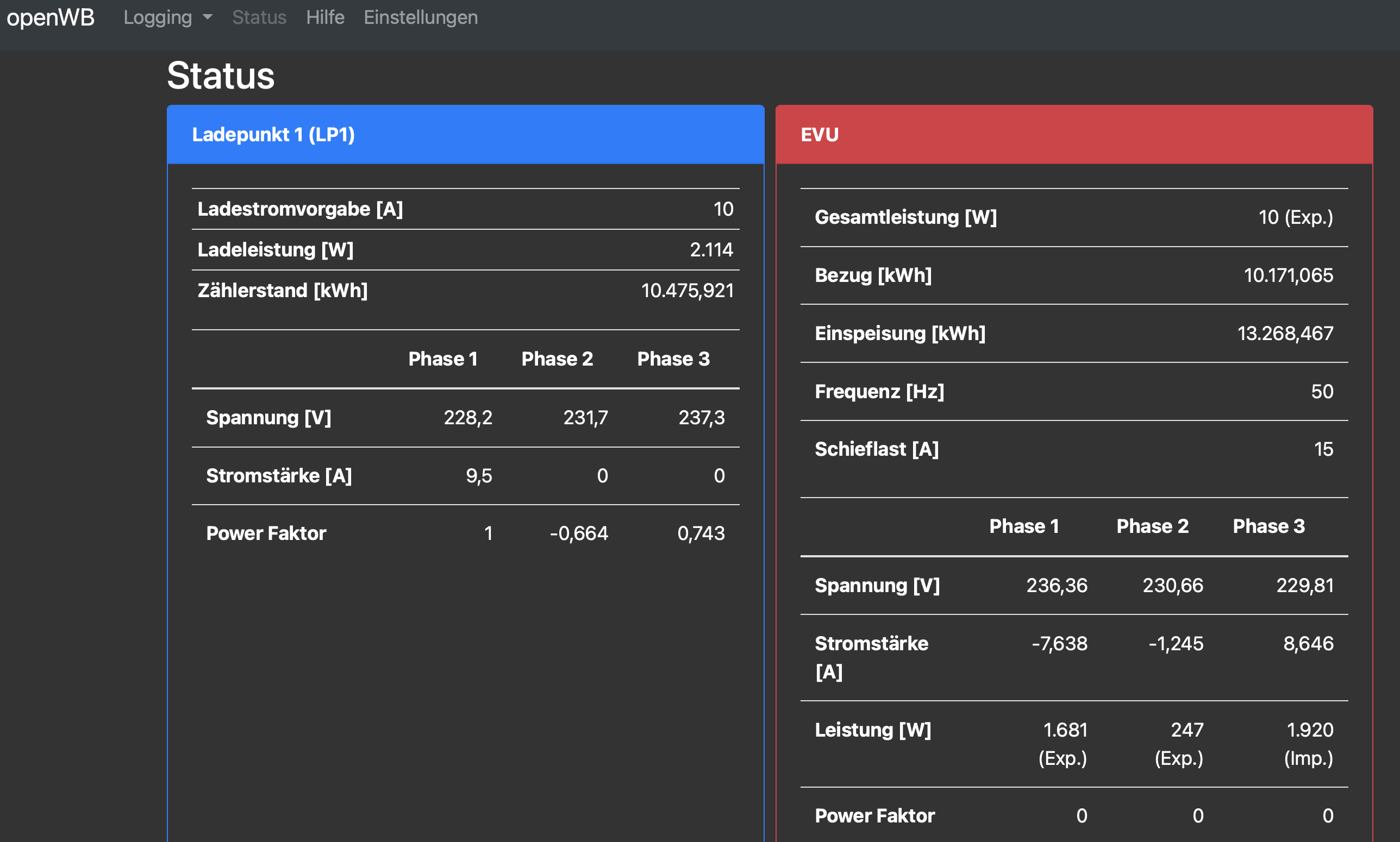Click the Zählerstand value 10.475,921
The height and width of the screenshot is (842, 1400).
coord(686,291)
